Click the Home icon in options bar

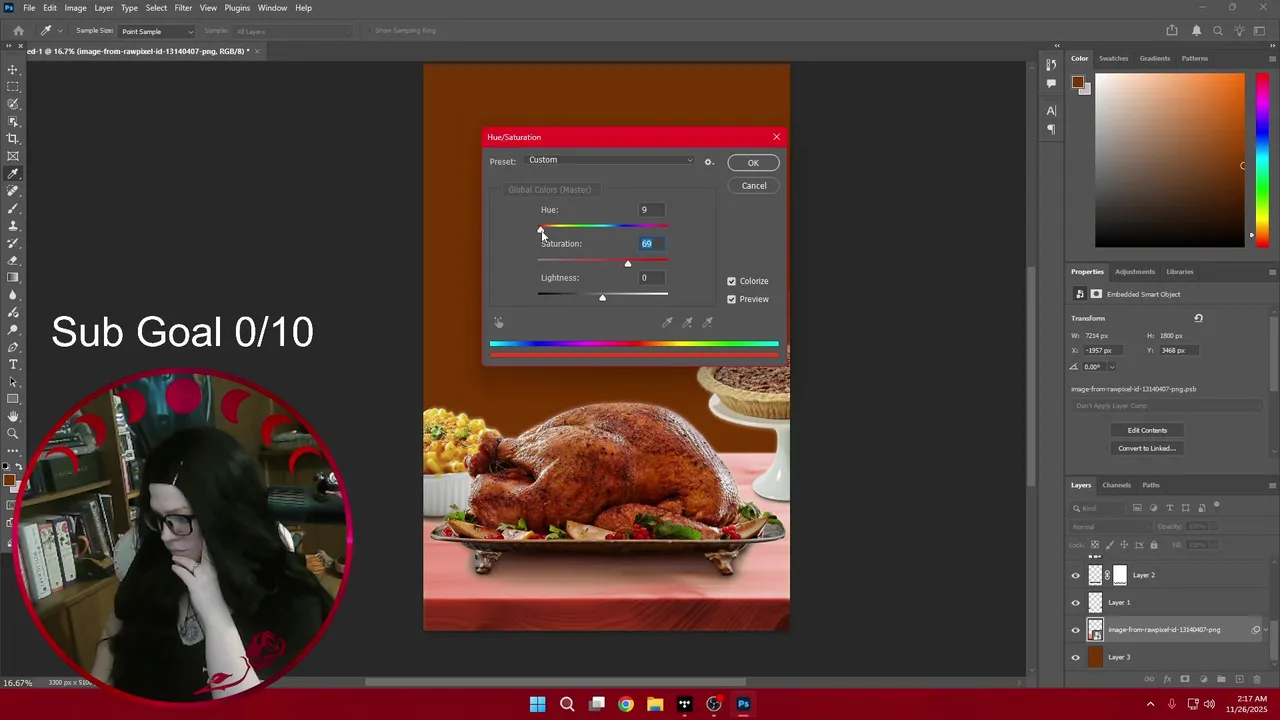[18, 31]
